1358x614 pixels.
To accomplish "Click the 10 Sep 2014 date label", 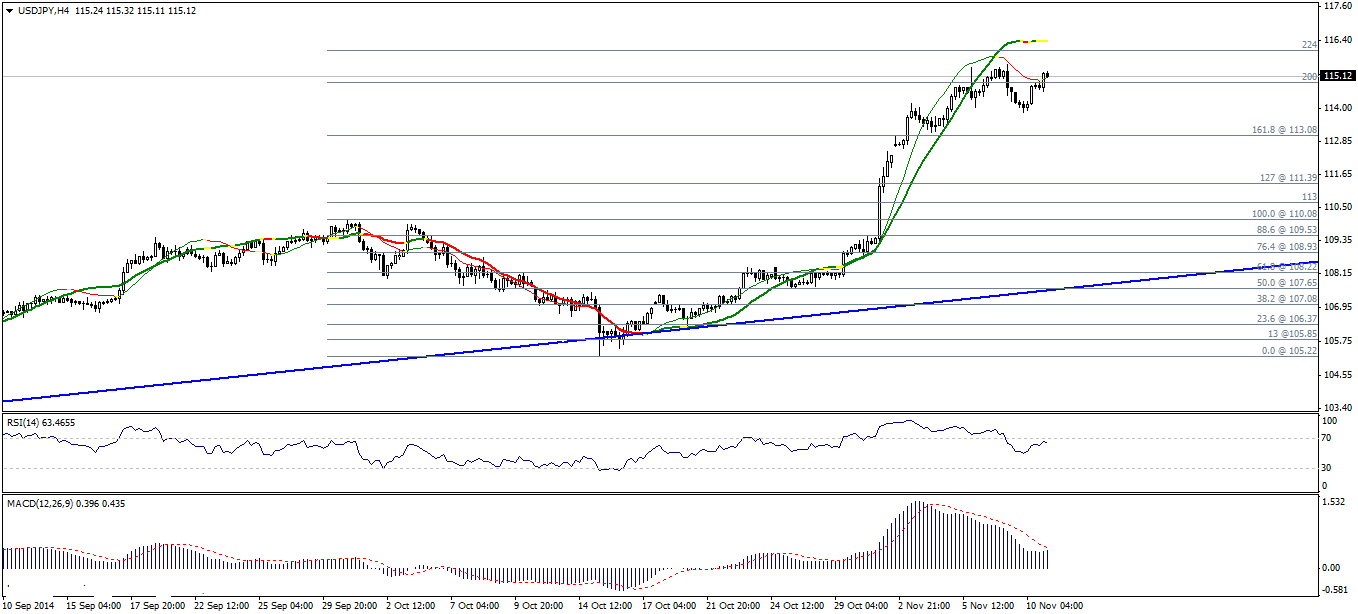I will tap(30, 606).
